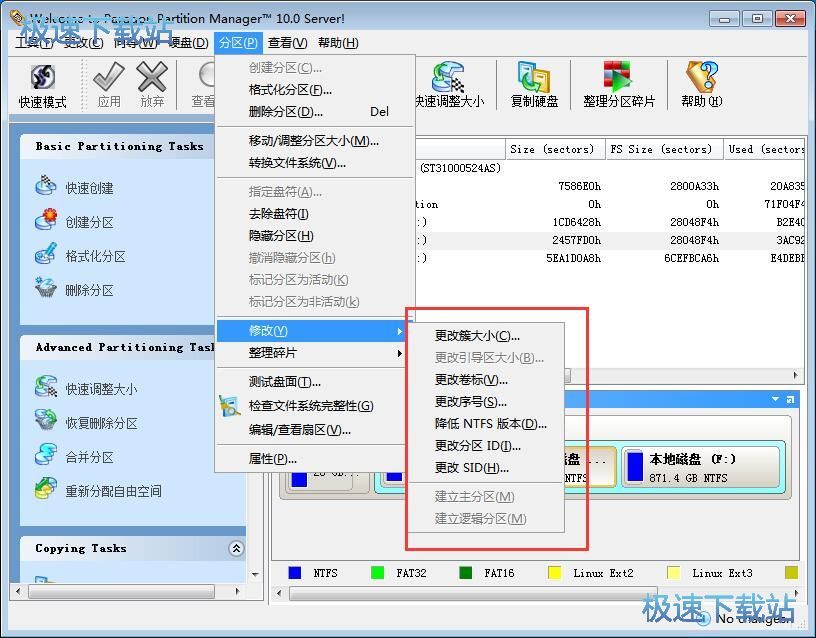Click the FS Size (sectors) column header

pyautogui.click(x=664, y=149)
